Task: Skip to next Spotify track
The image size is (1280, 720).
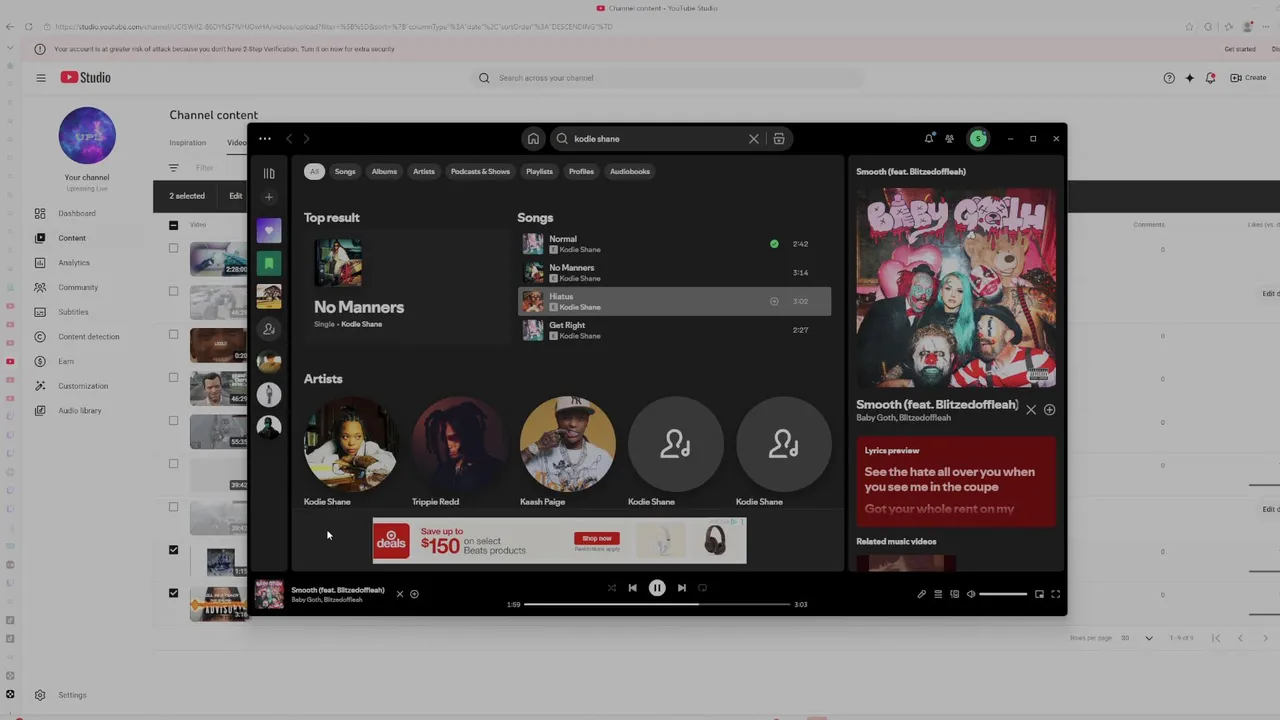Action: pyautogui.click(x=682, y=588)
